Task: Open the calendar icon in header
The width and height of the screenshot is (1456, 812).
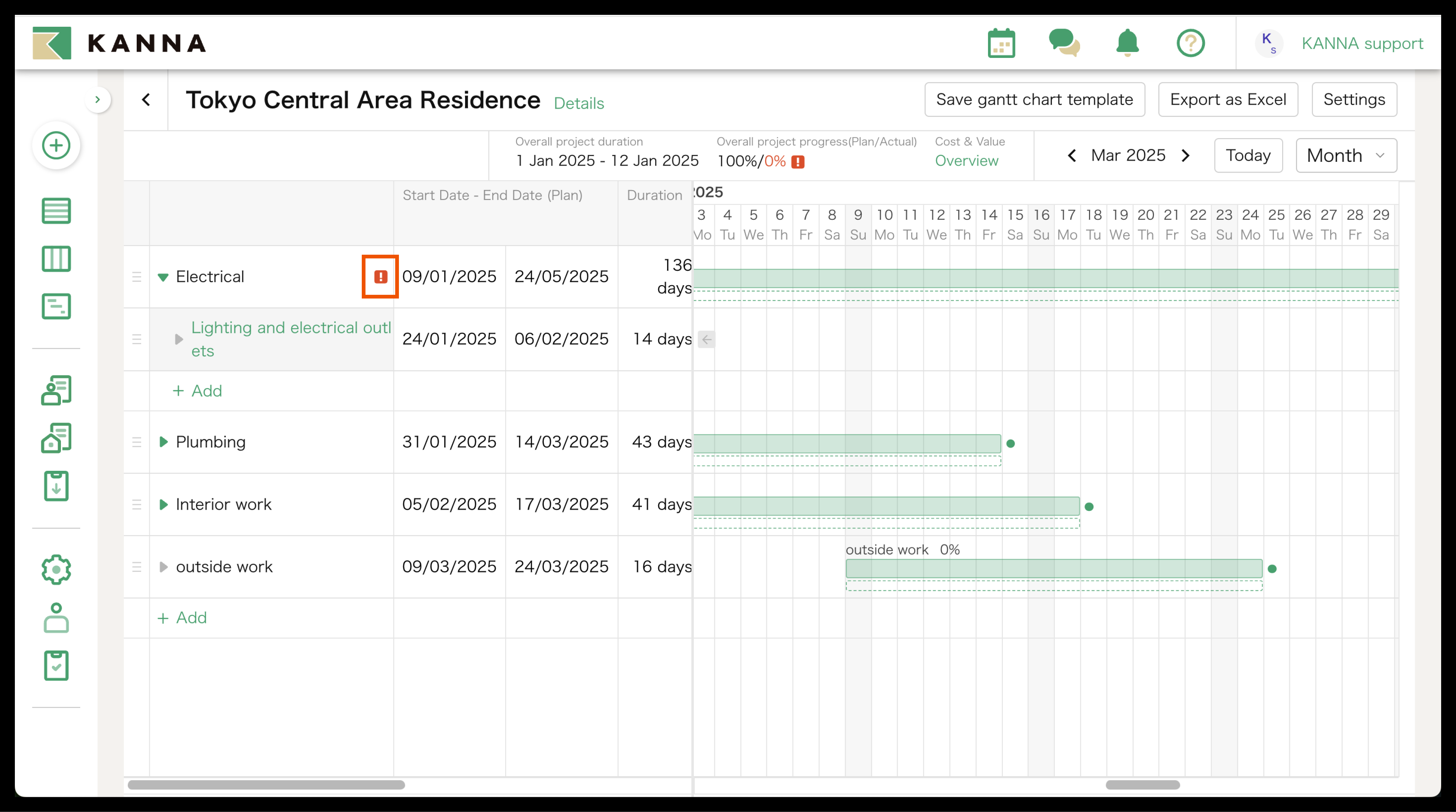Action: (x=1001, y=43)
